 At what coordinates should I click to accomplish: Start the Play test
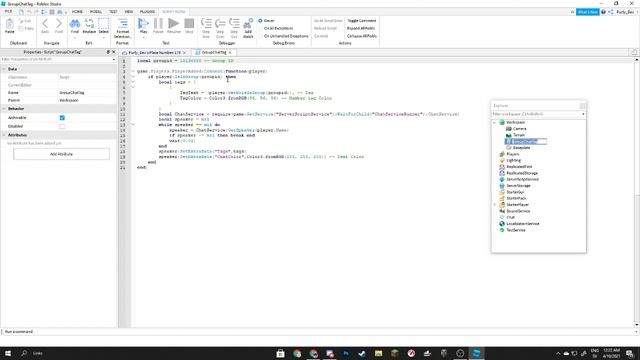(x=143, y=26)
